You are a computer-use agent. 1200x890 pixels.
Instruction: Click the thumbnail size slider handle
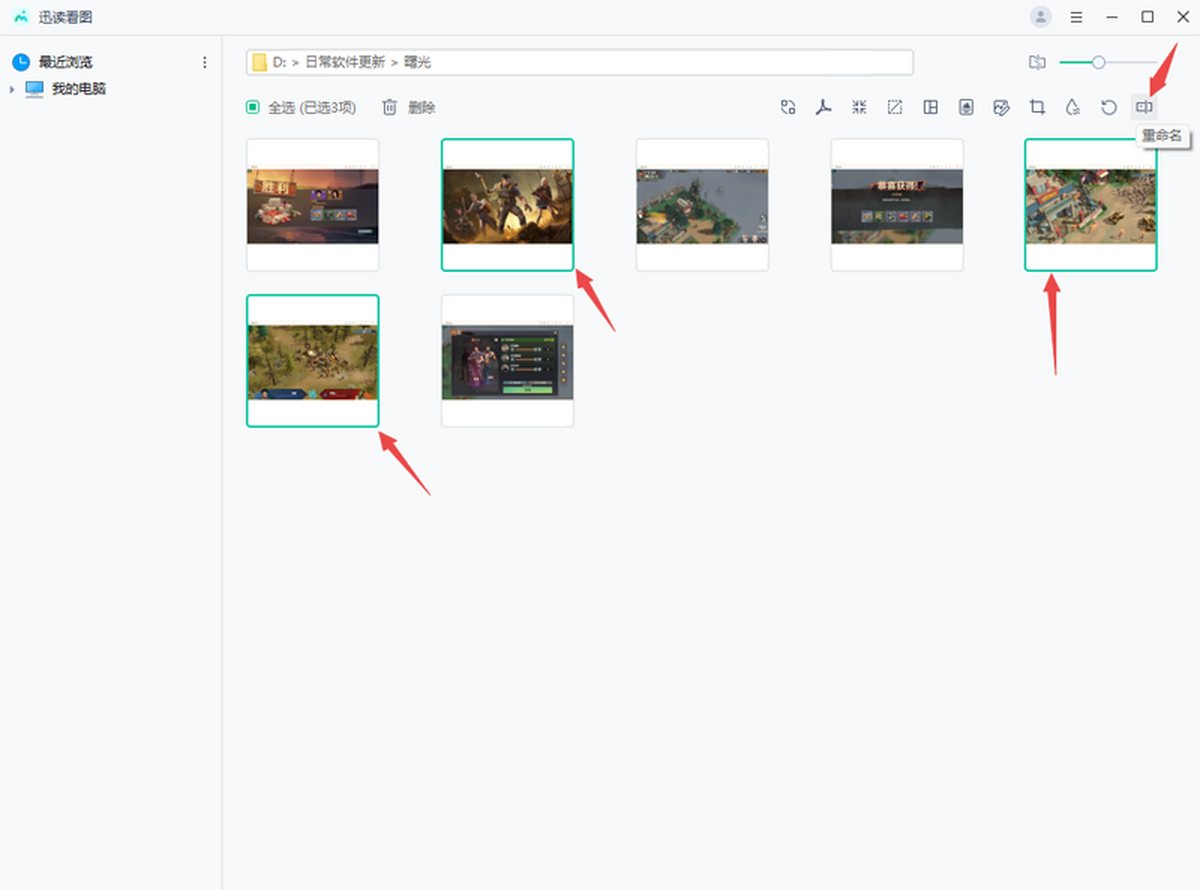[1098, 62]
